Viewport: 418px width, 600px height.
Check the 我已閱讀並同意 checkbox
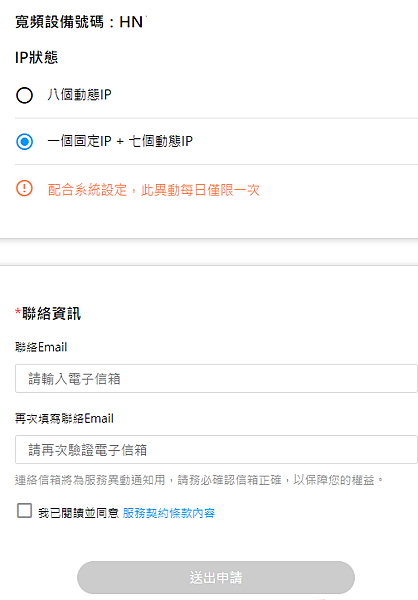pyautogui.click(x=24, y=511)
